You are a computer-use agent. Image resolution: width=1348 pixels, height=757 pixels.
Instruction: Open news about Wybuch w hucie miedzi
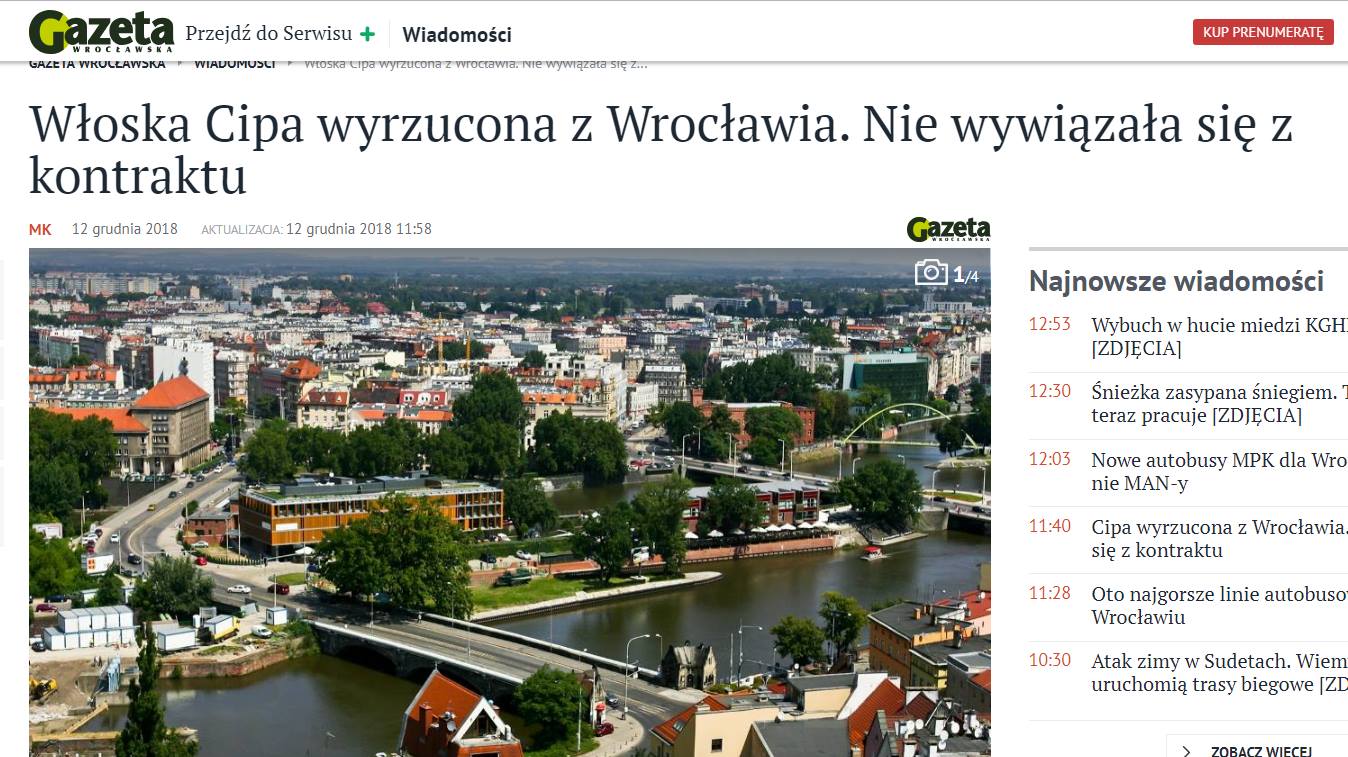click(x=1219, y=337)
